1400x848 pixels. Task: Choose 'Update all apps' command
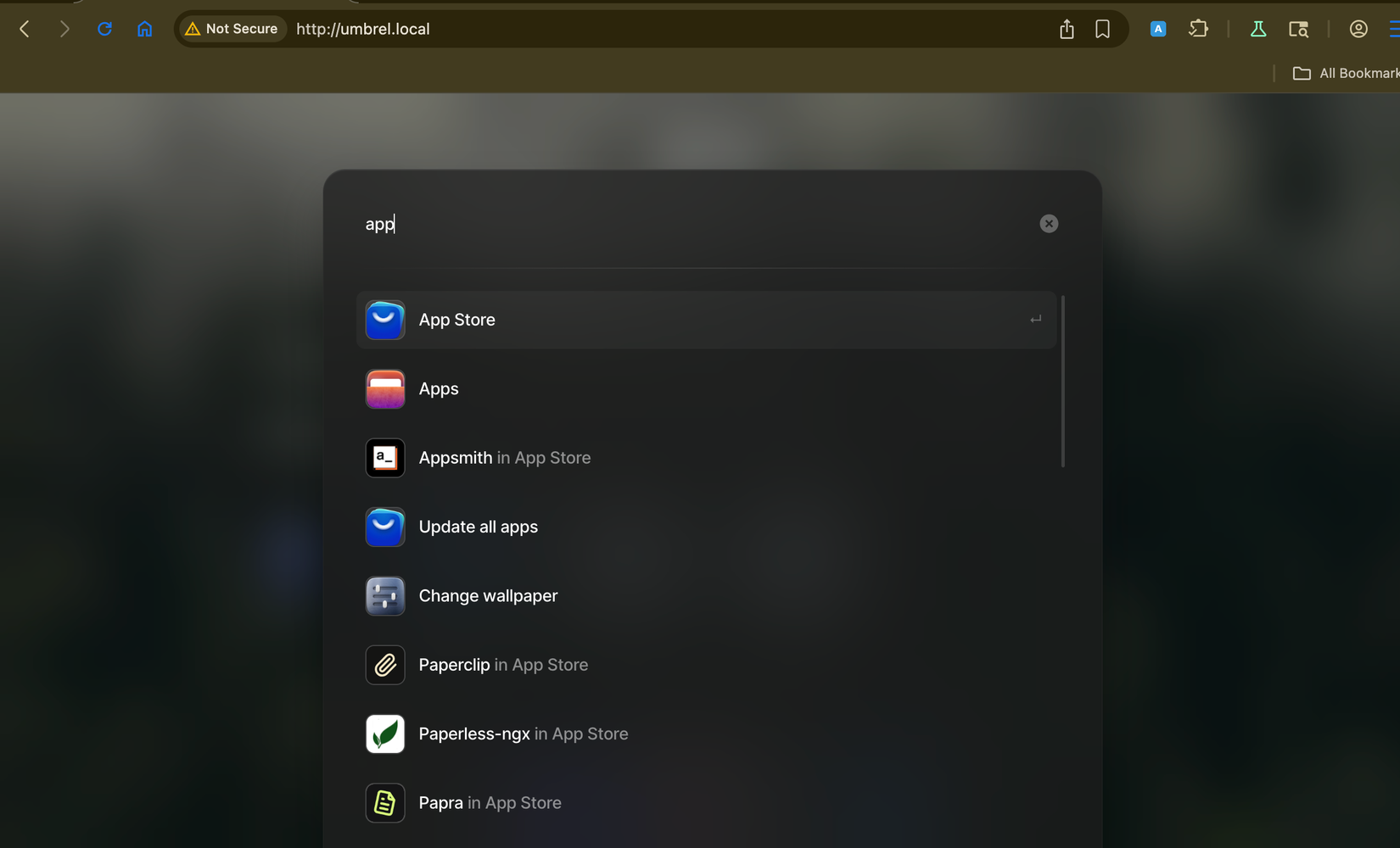click(x=706, y=527)
